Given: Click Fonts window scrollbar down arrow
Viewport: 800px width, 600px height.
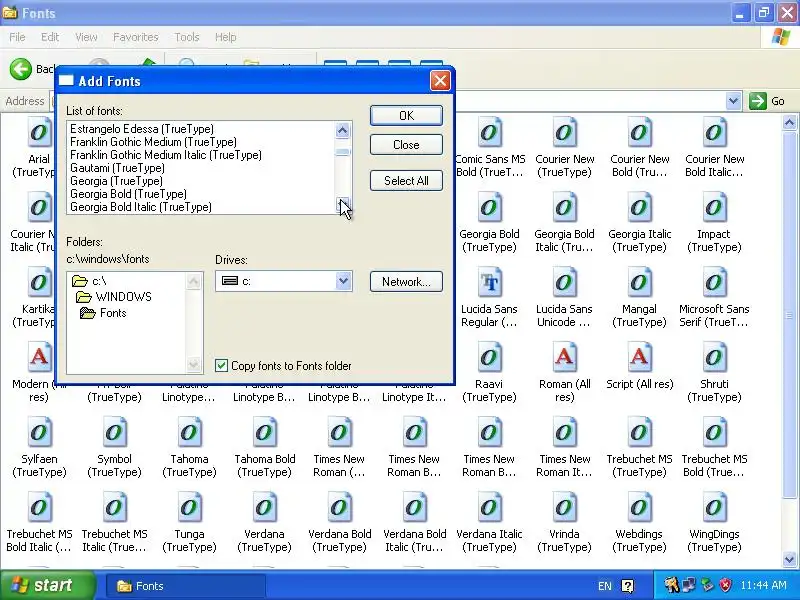Looking at the screenshot, I should (x=789, y=559).
